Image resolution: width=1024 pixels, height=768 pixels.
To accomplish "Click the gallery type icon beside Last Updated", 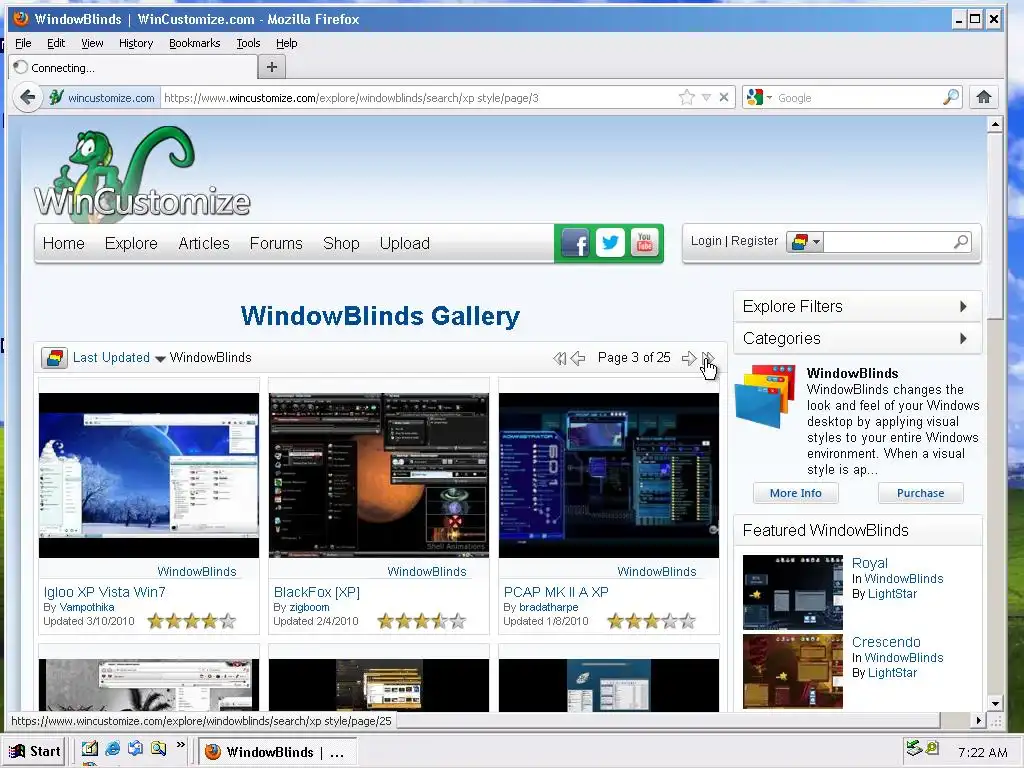I will coord(54,358).
